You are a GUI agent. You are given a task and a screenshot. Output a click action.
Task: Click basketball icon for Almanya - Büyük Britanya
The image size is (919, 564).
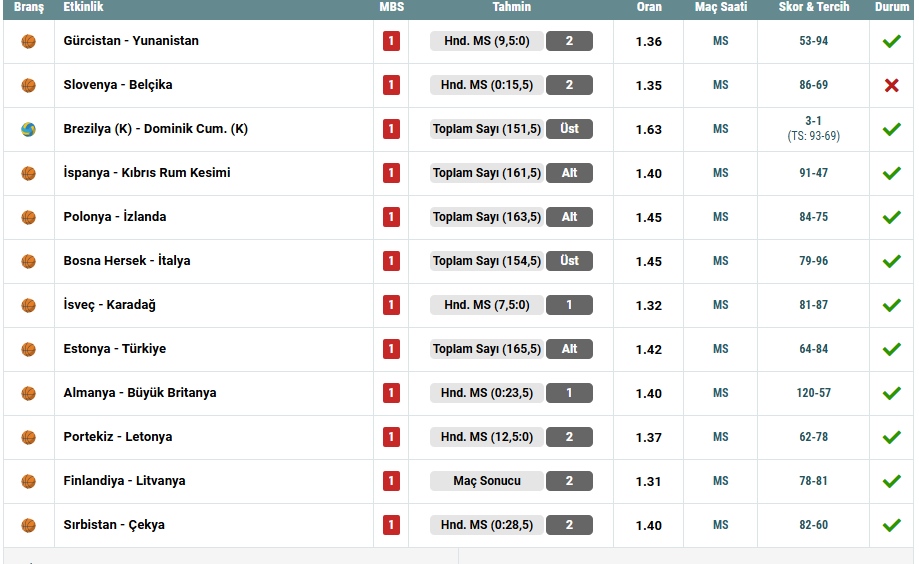tap(28, 393)
